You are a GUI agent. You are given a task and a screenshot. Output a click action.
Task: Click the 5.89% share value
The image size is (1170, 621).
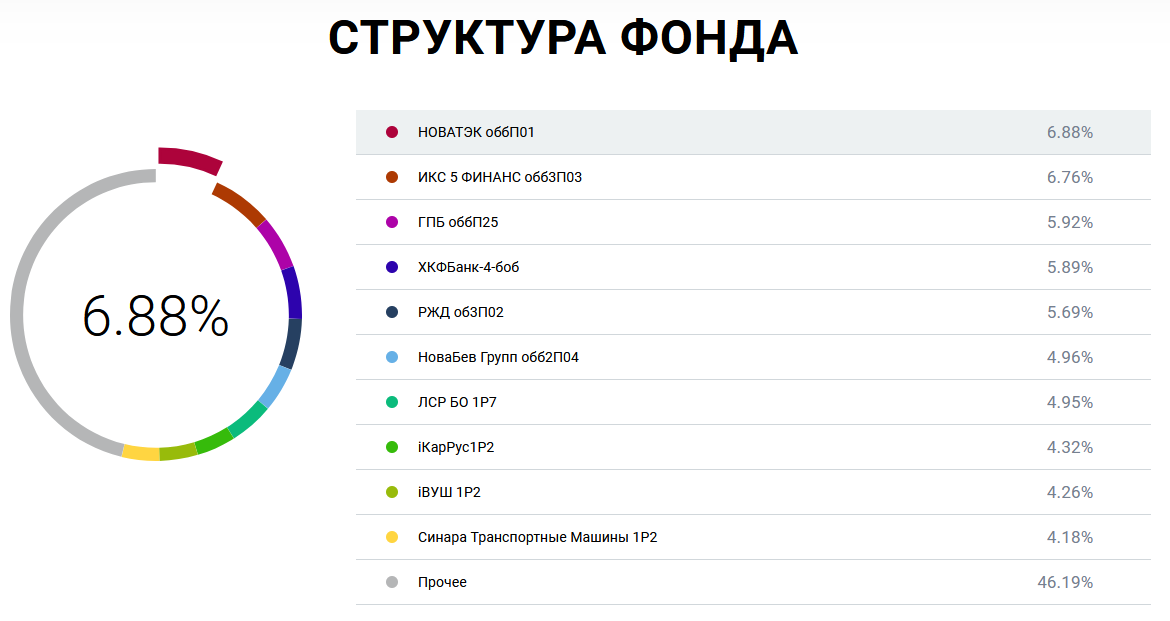(1069, 267)
